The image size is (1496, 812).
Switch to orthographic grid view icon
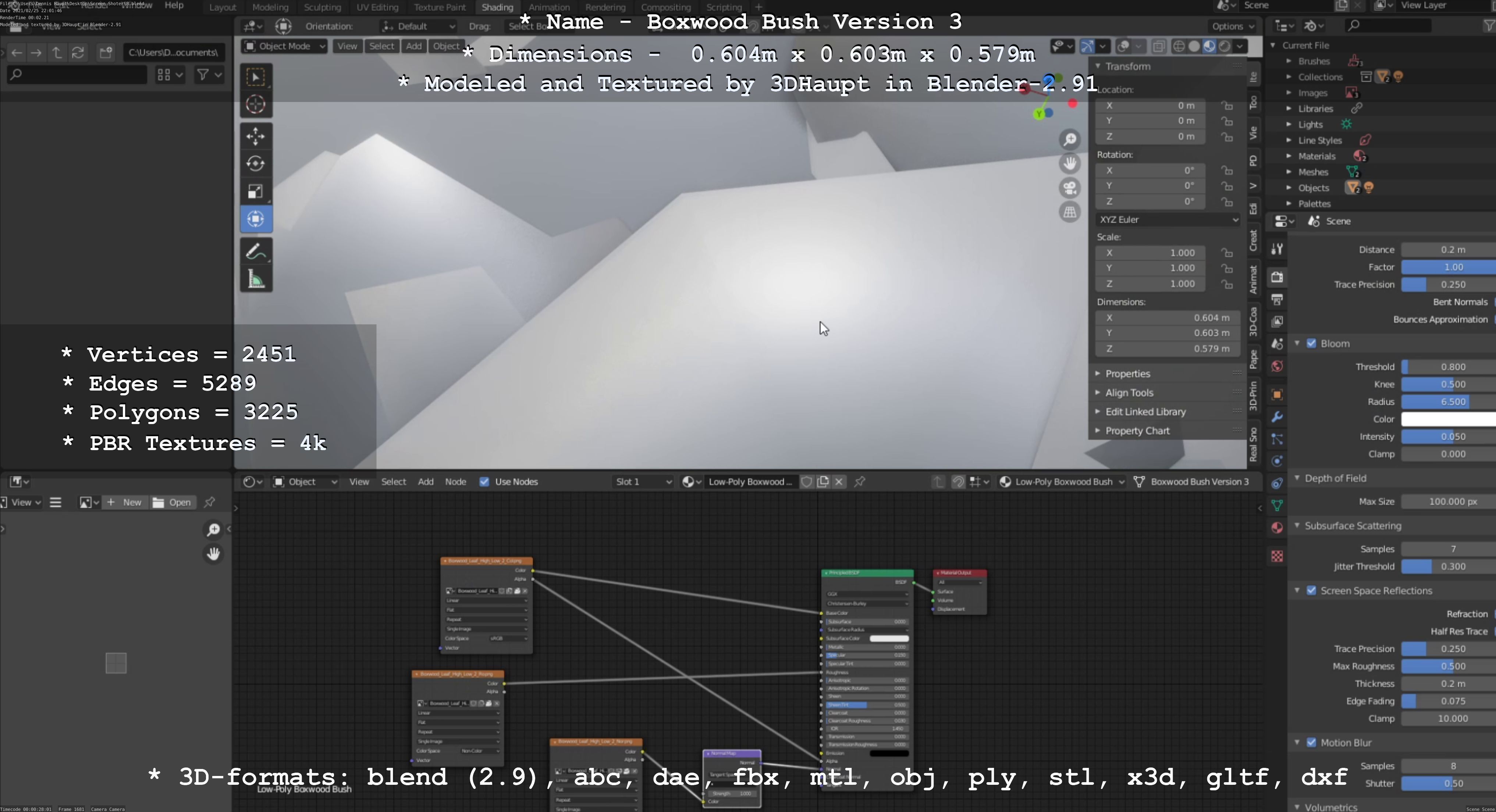[x=1070, y=213]
